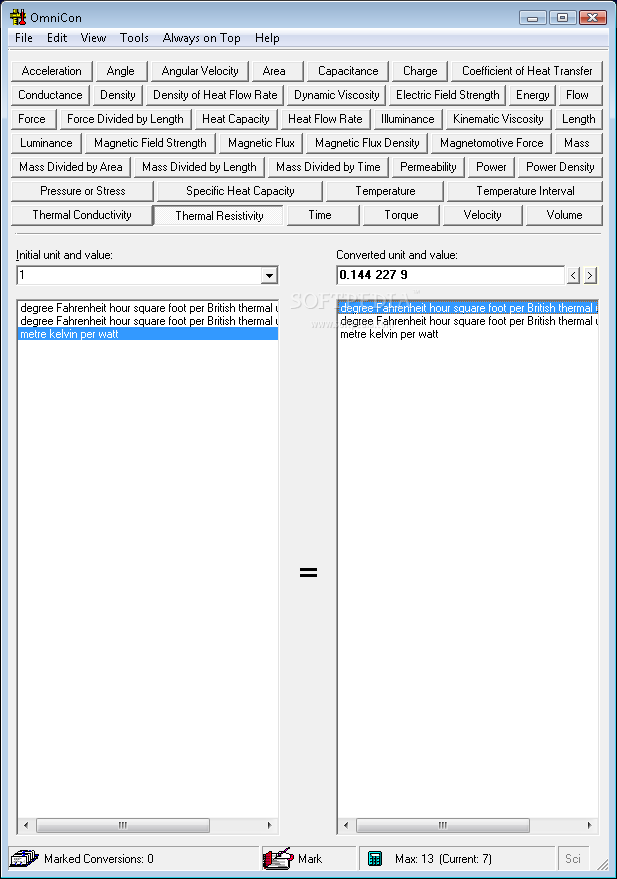
Task: Choose the Permeability button
Action: tap(428, 168)
